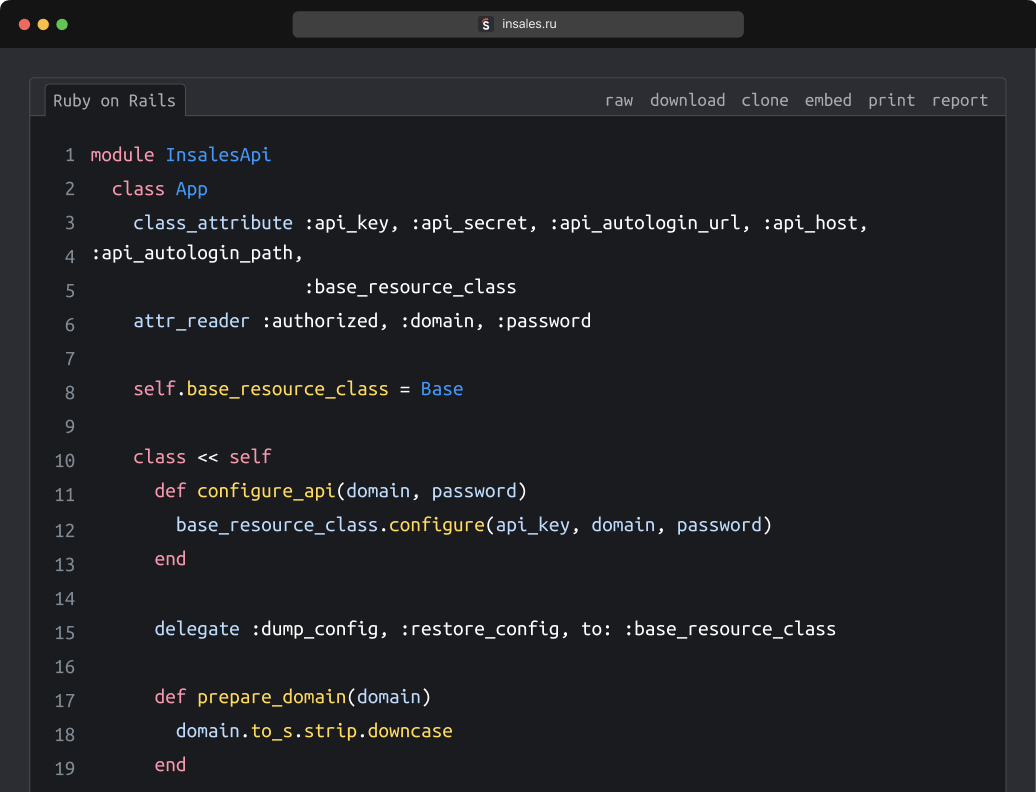Click the insales.ru site favicon in address bar
Image resolution: width=1036 pixels, height=792 pixels.
coord(486,24)
